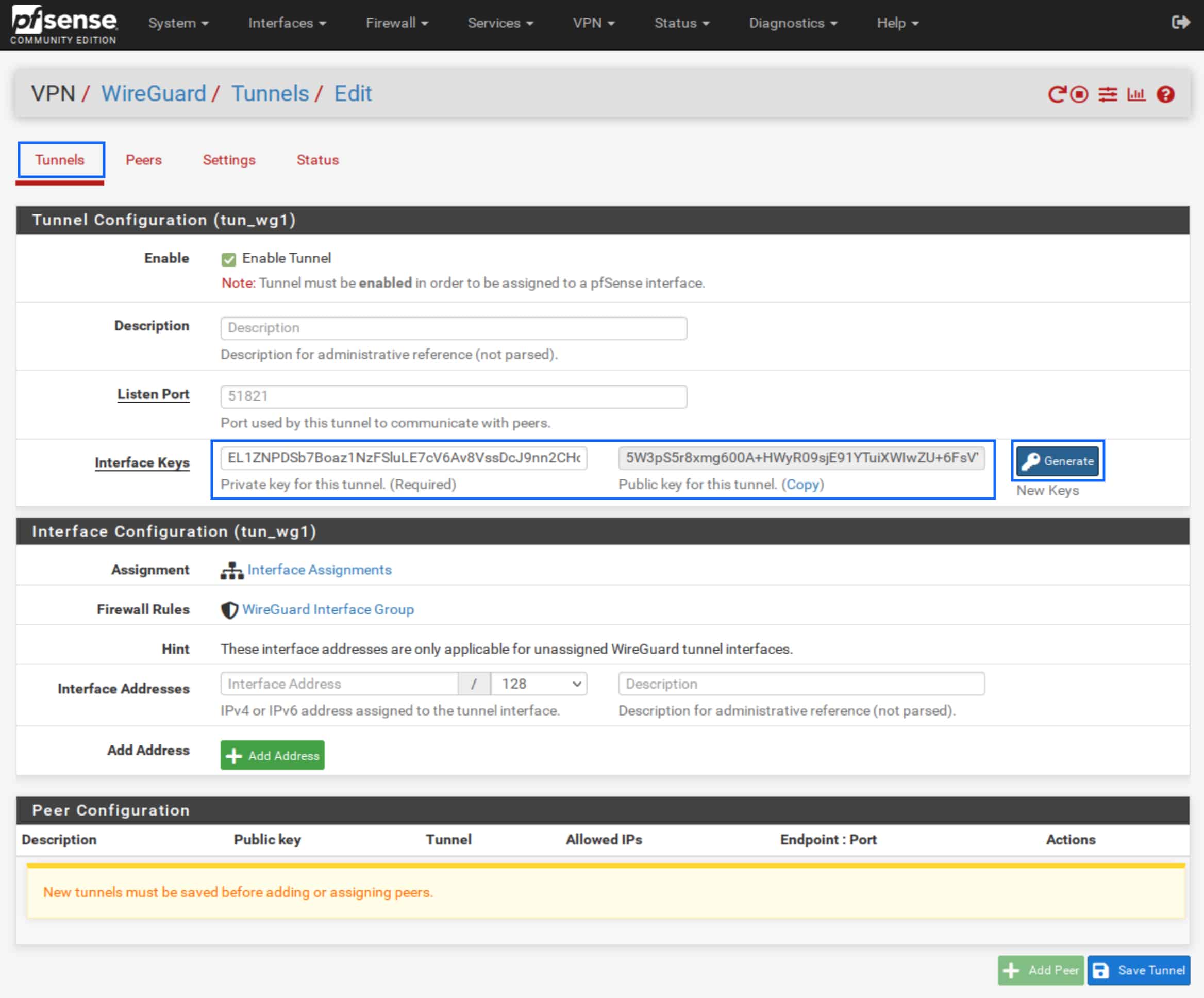Click the Add Peer button
The image size is (1204, 998).
coord(1041,971)
